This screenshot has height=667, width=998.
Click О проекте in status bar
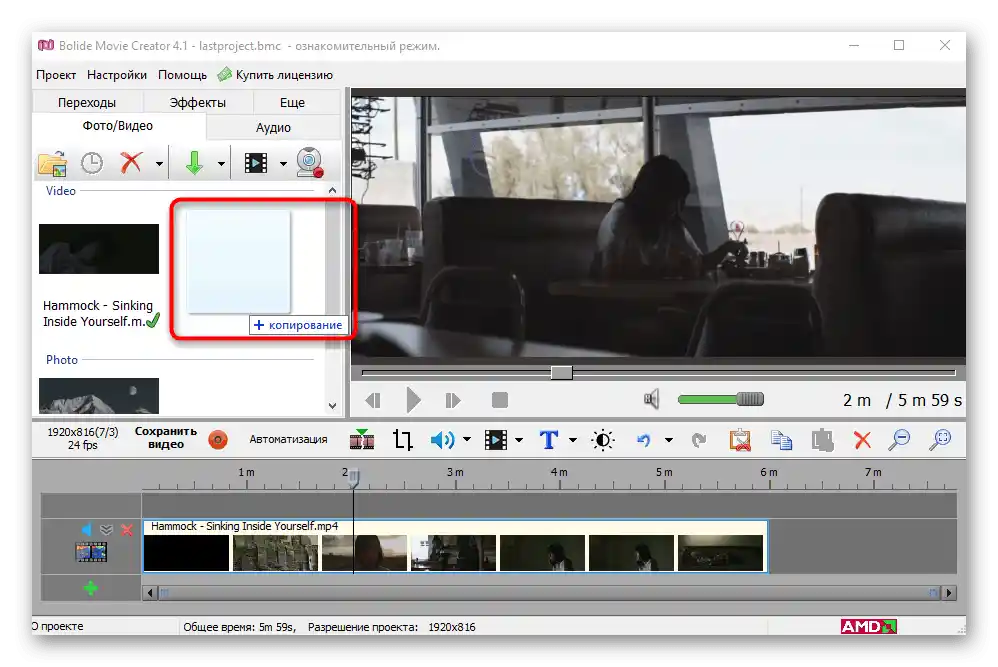tap(58, 626)
